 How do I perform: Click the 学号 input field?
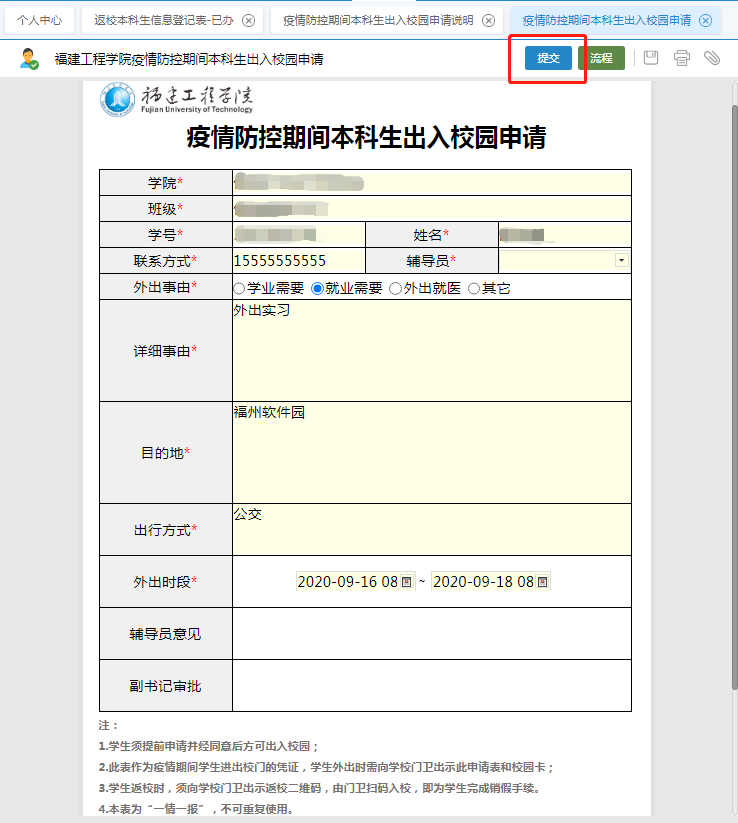pyautogui.click(x=299, y=235)
